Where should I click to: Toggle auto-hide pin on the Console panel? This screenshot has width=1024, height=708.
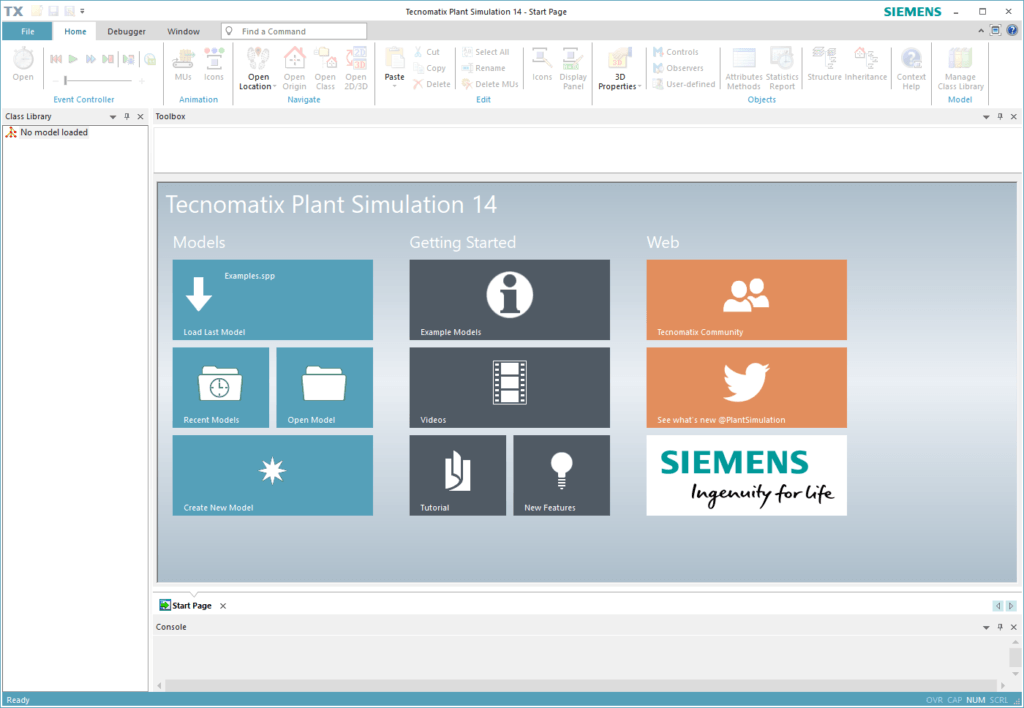click(x=1000, y=627)
